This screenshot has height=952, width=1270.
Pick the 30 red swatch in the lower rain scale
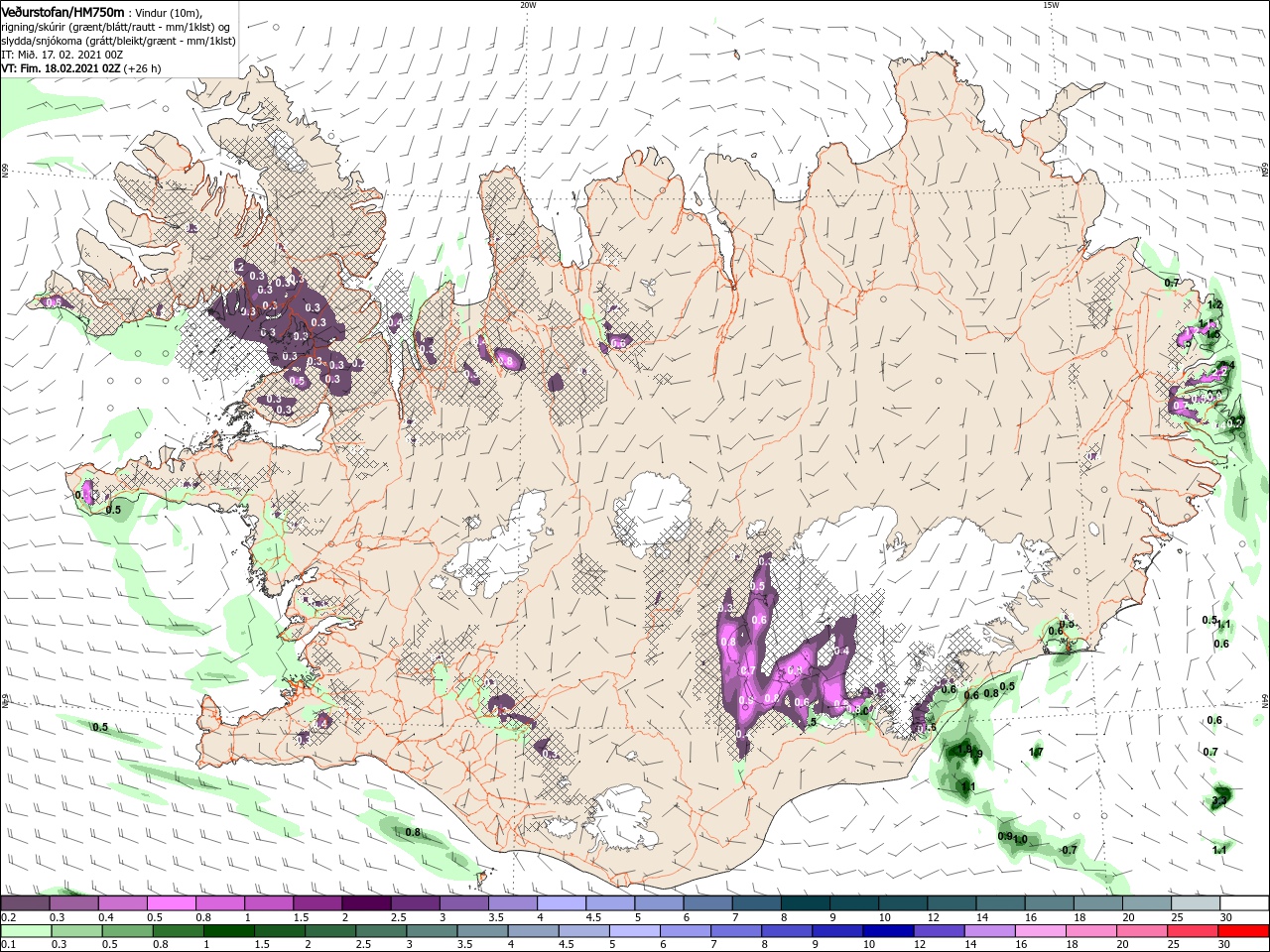coord(1244,931)
